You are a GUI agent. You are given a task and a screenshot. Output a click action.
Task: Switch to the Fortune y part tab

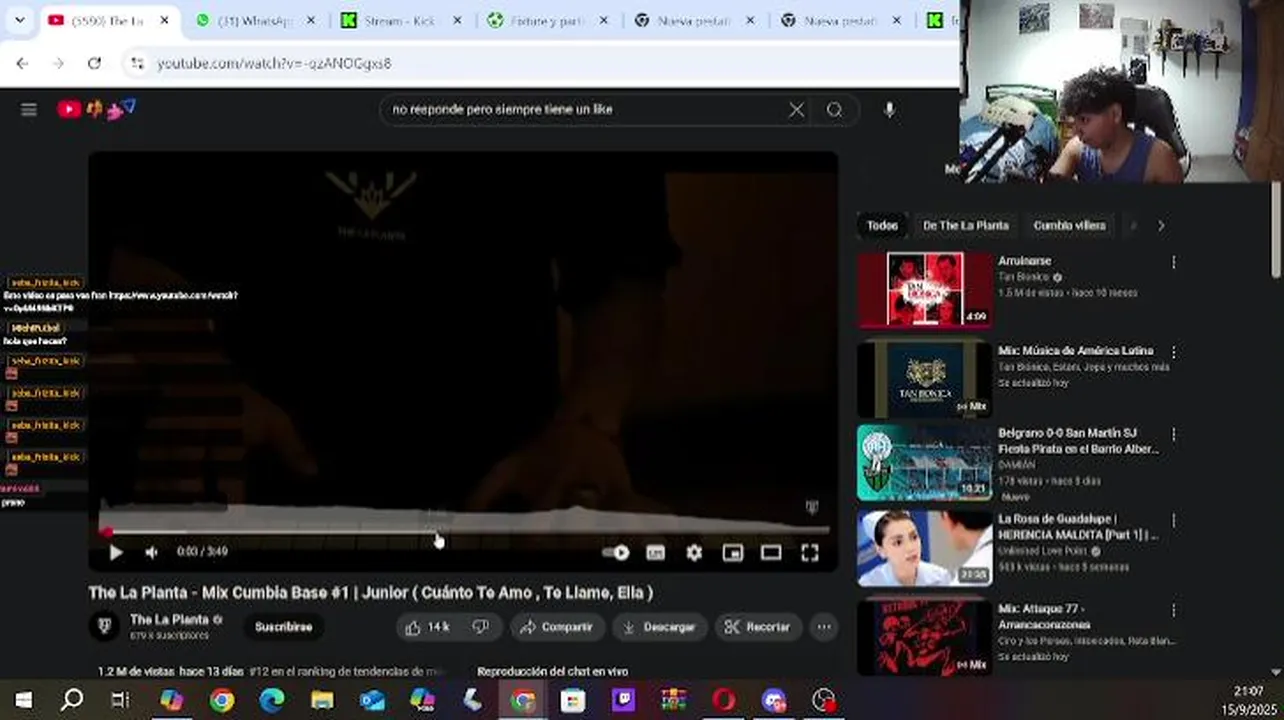[545, 21]
